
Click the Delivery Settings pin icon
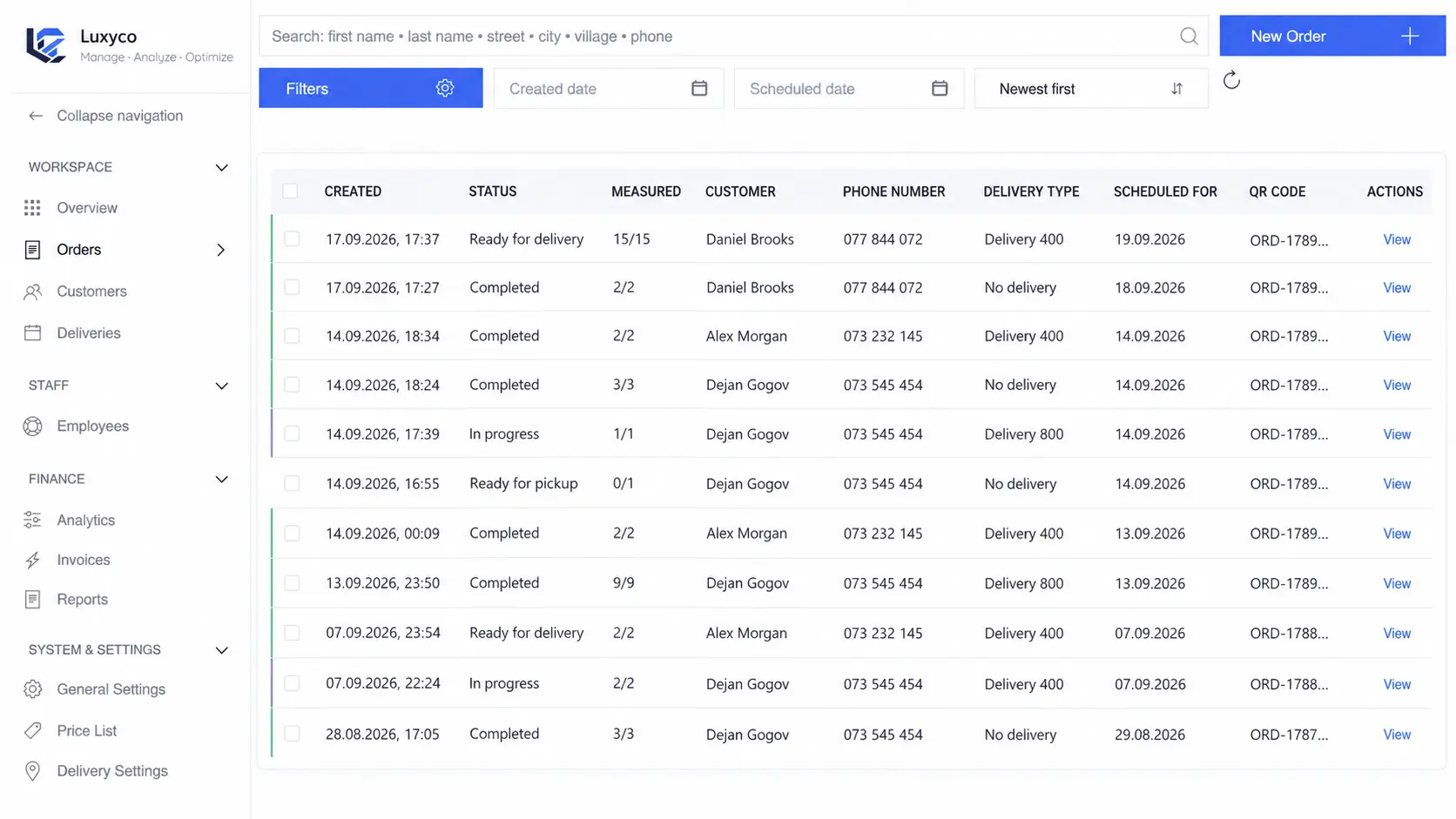click(32, 771)
